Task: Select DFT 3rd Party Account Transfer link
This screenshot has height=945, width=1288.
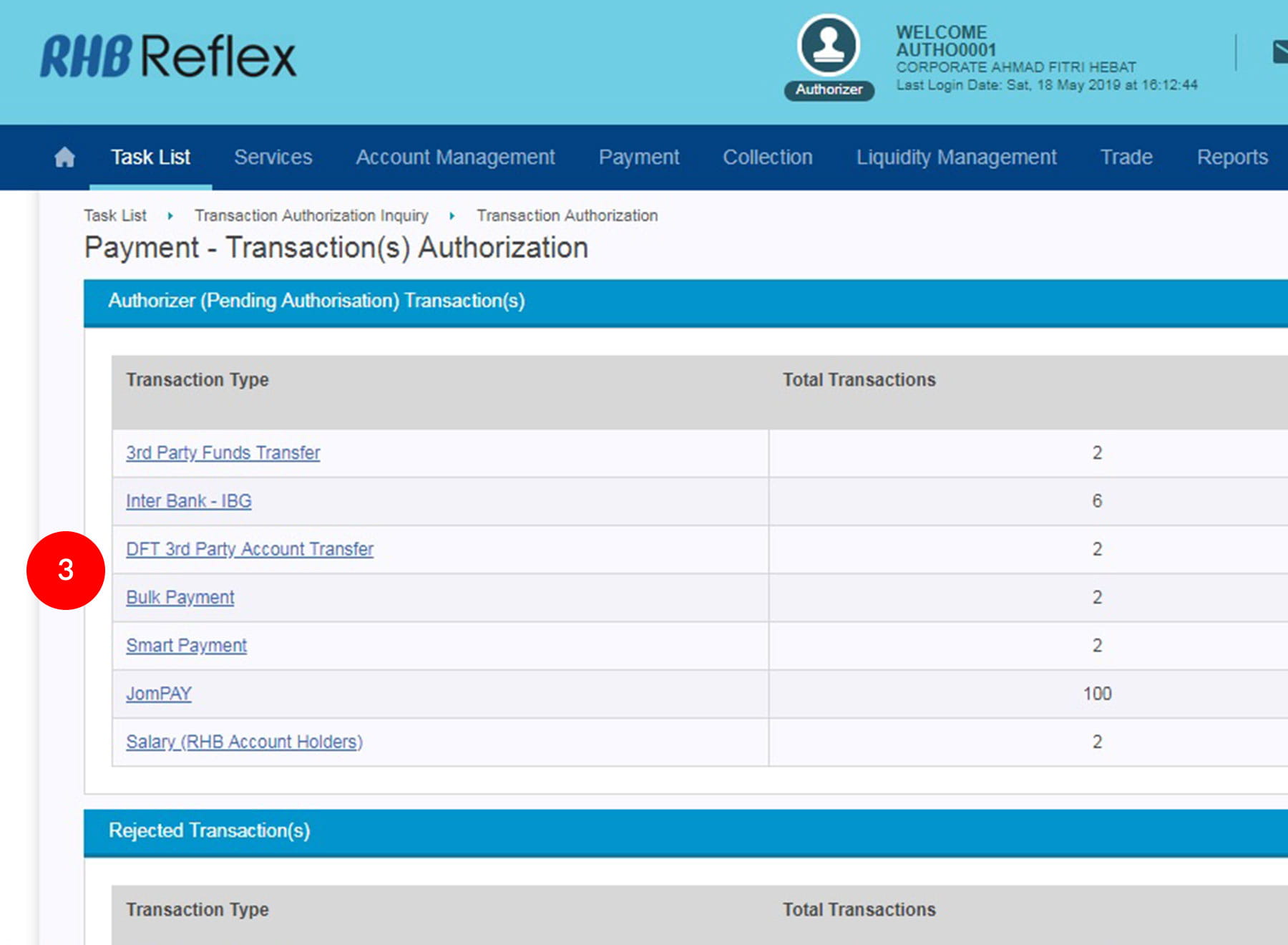Action: tap(250, 549)
